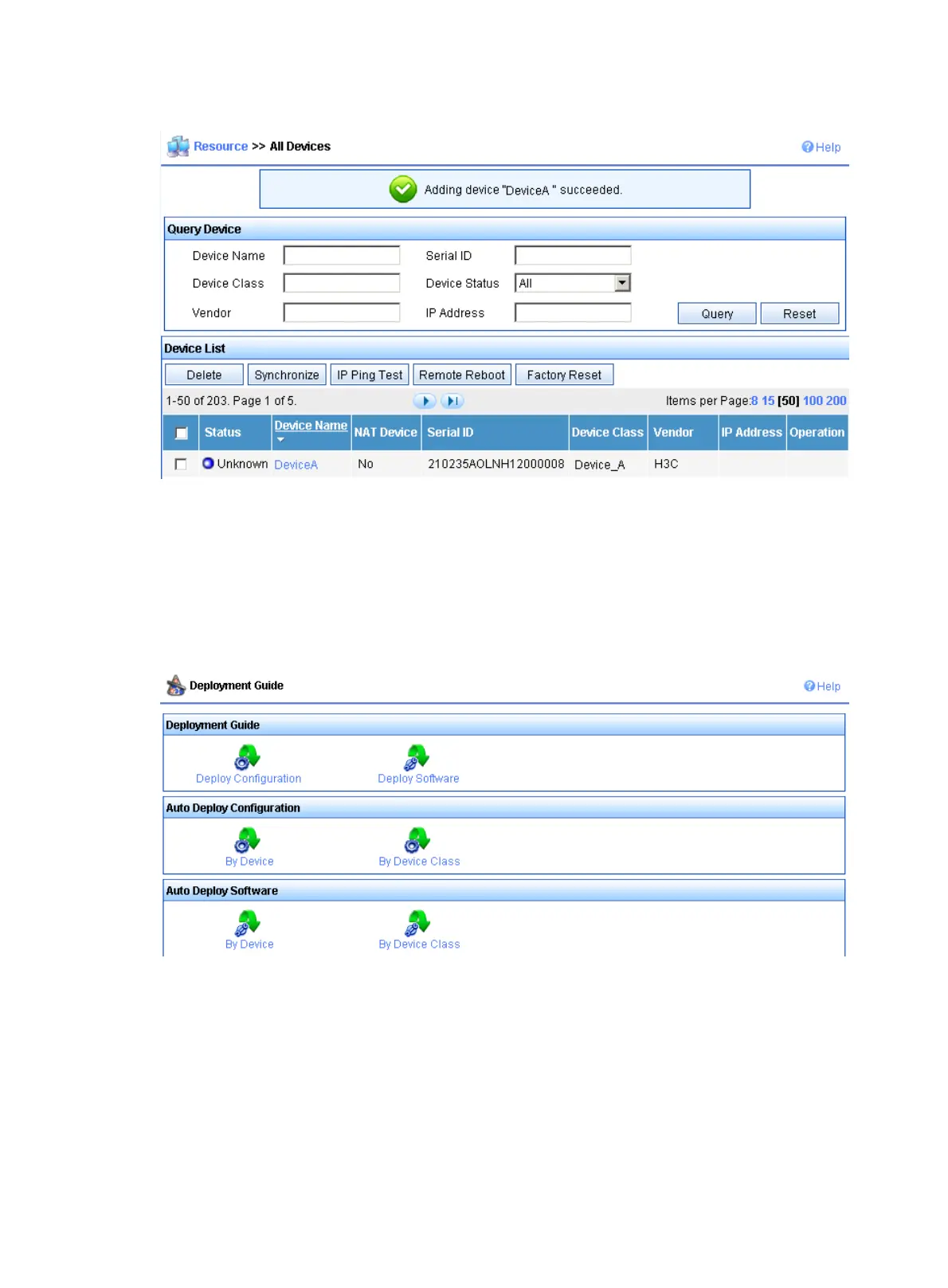Click the IP Ping Test button
The height and width of the screenshot is (1288, 948).
370,375
